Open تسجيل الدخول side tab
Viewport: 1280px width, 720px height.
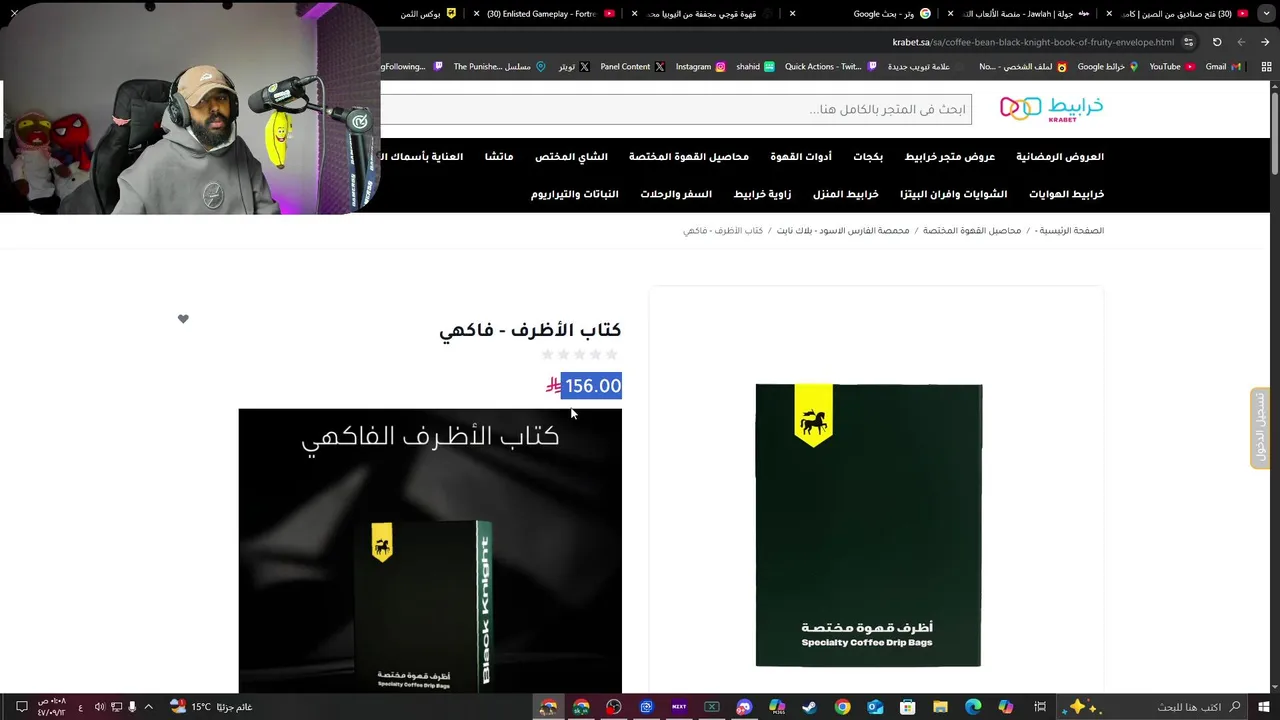point(1260,428)
